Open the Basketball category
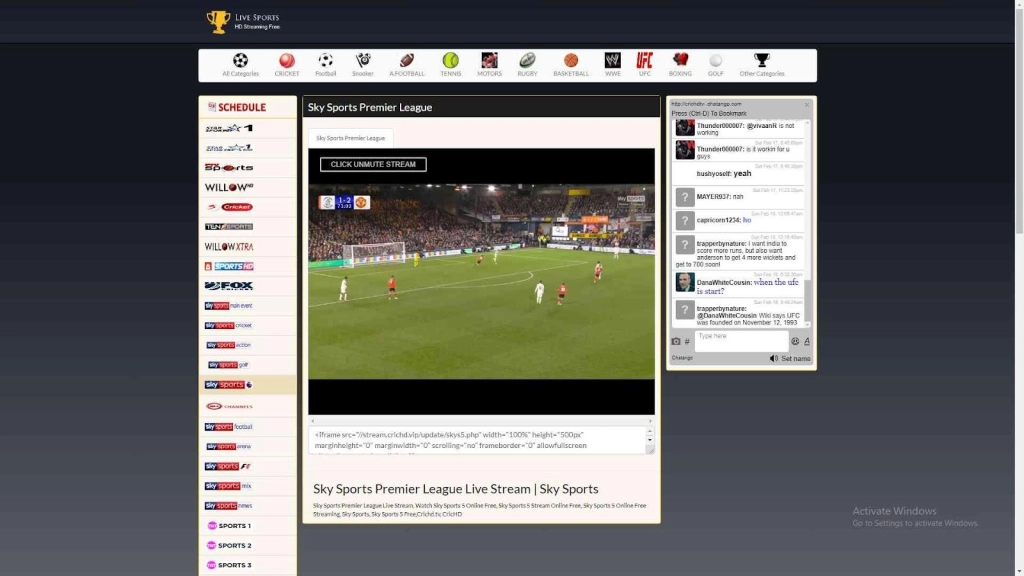Image resolution: width=1024 pixels, height=576 pixels. click(x=571, y=65)
